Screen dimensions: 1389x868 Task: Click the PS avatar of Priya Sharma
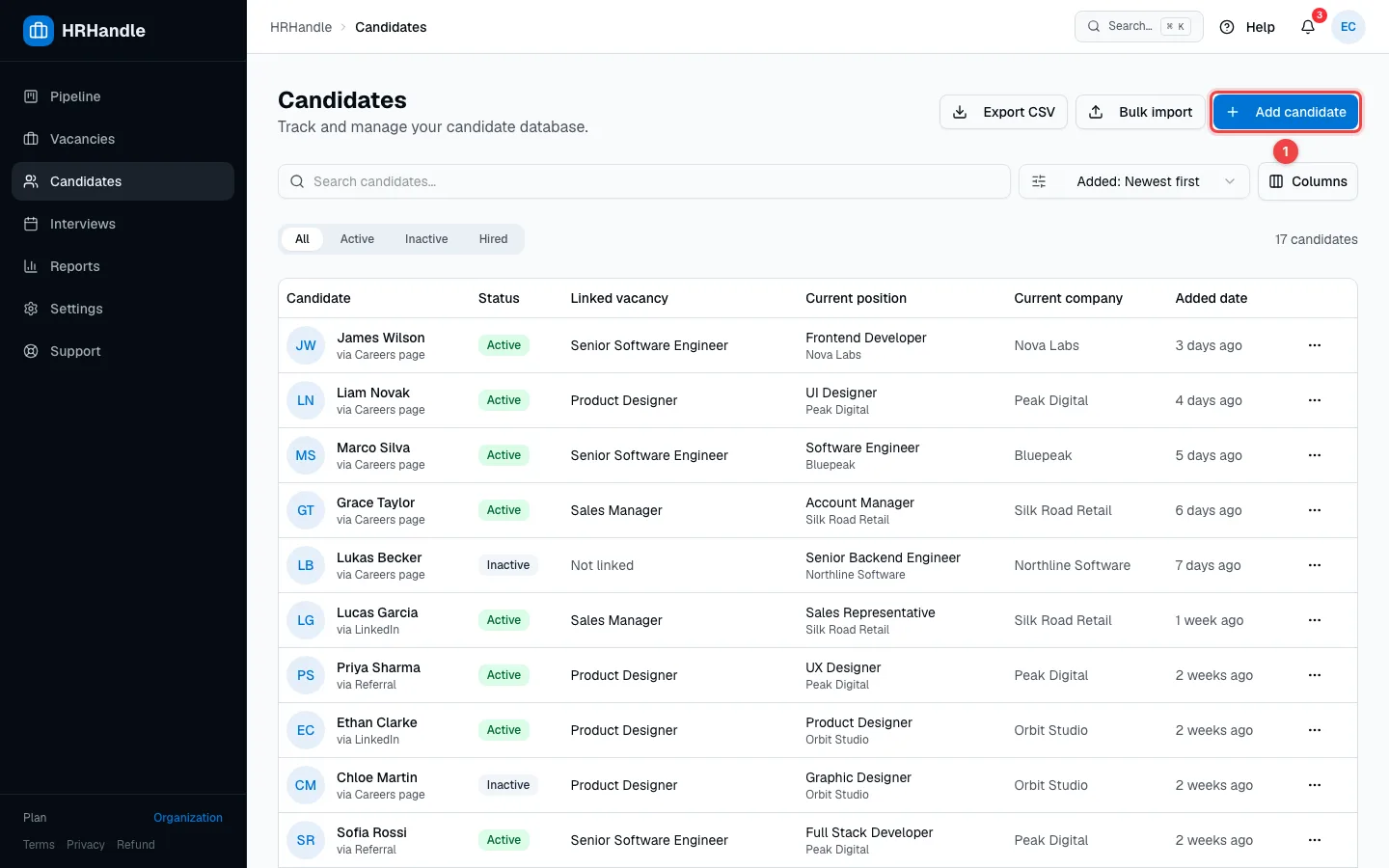pos(306,675)
